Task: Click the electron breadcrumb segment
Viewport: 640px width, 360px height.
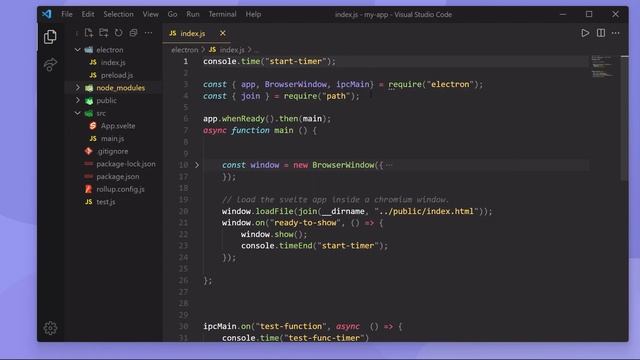Action: coord(184,50)
